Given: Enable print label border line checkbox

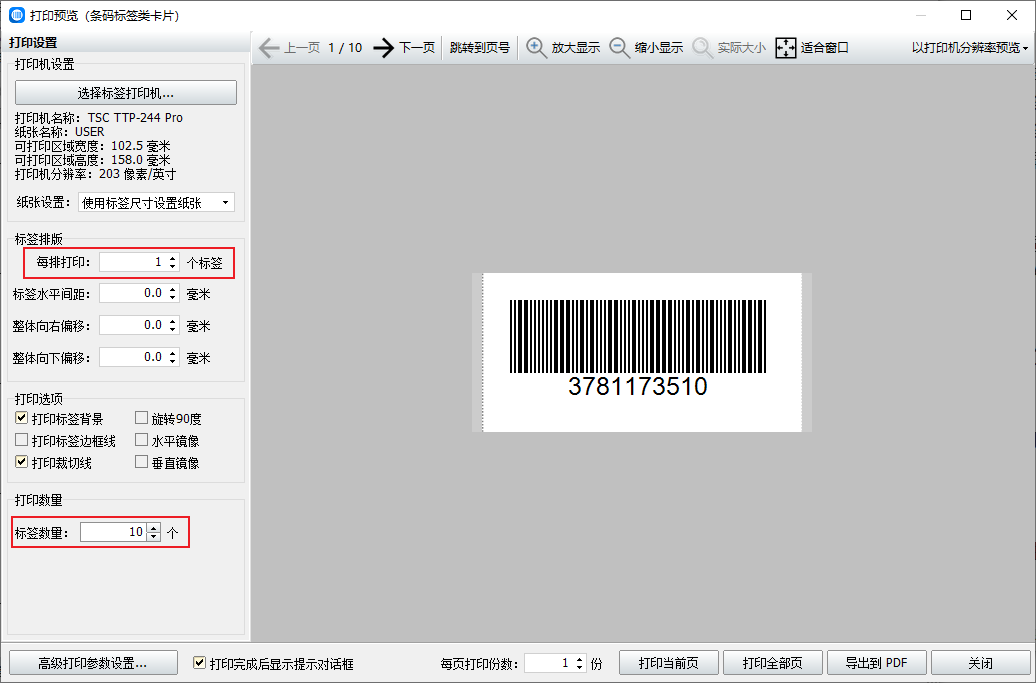Looking at the screenshot, I should point(21,439).
